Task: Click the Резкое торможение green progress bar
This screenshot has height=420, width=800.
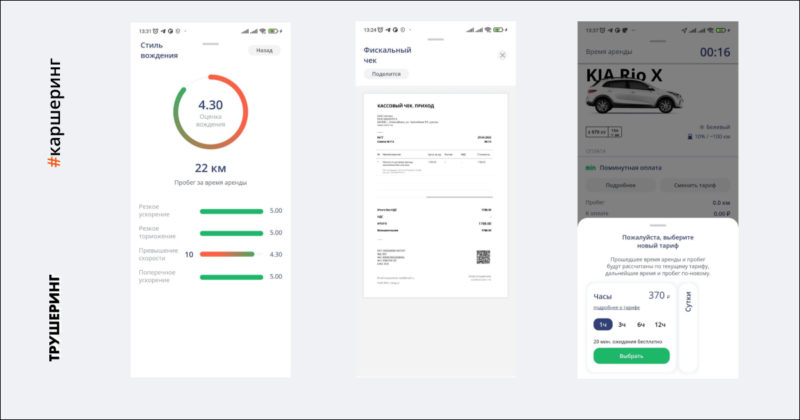Action: point(231,233)
